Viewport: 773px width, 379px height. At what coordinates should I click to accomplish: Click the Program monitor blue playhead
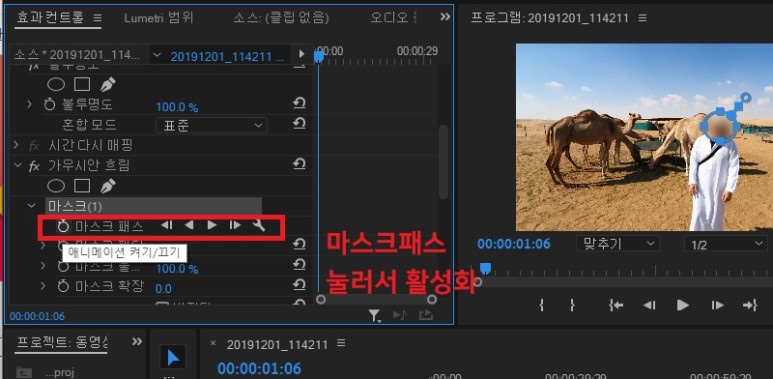point(485,268)
